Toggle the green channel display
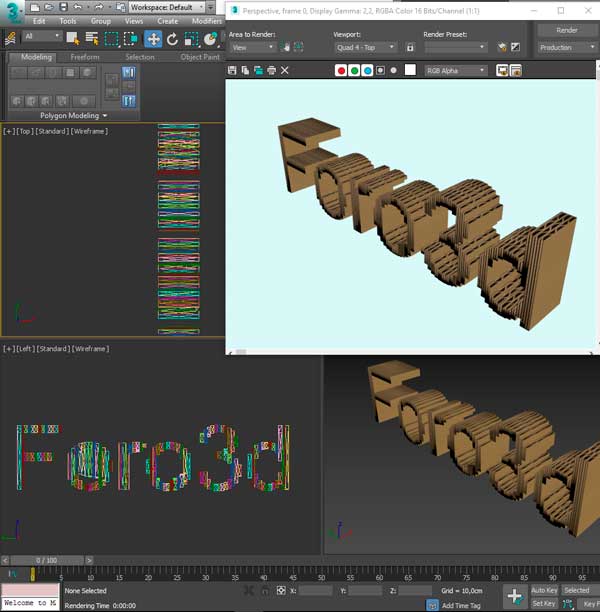Image resolution: width=600 pixels, height=612 pixels. pos(354,71)
